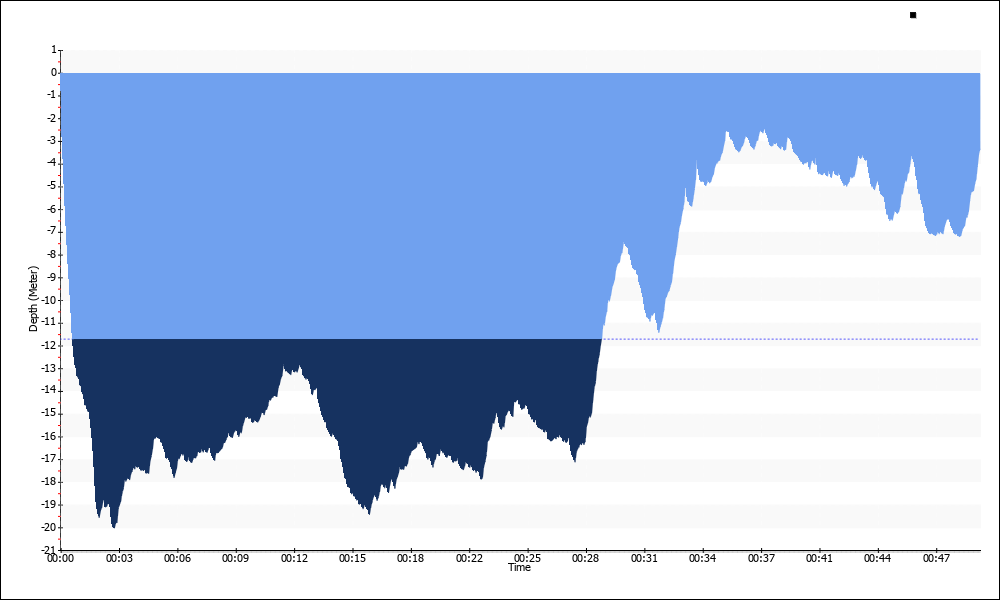Click the depth axis label -21

[x=50, y=550]
